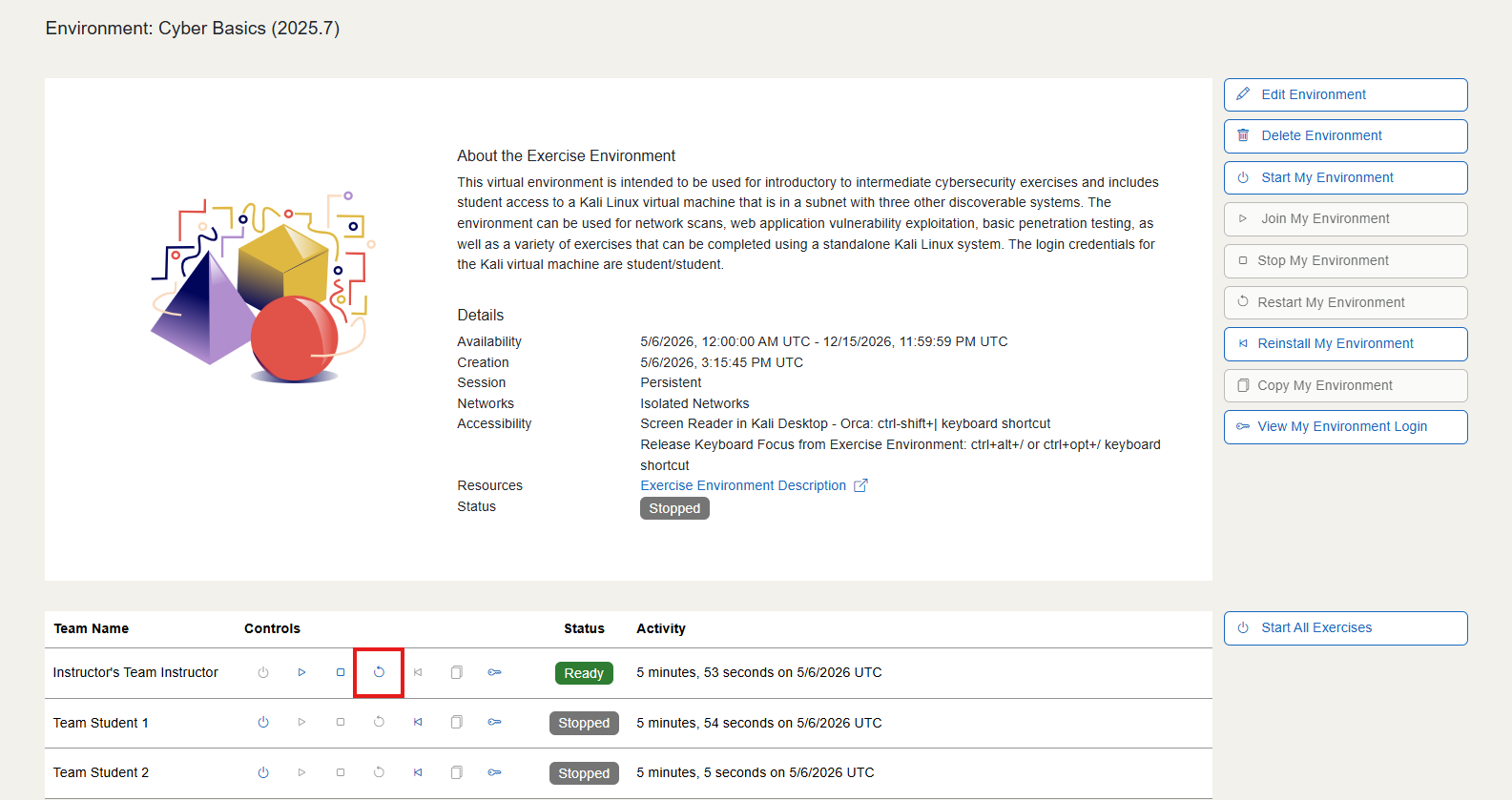
Task: Open View My Environment Login
Action: pyautogui.click(x=1345, y=426)
